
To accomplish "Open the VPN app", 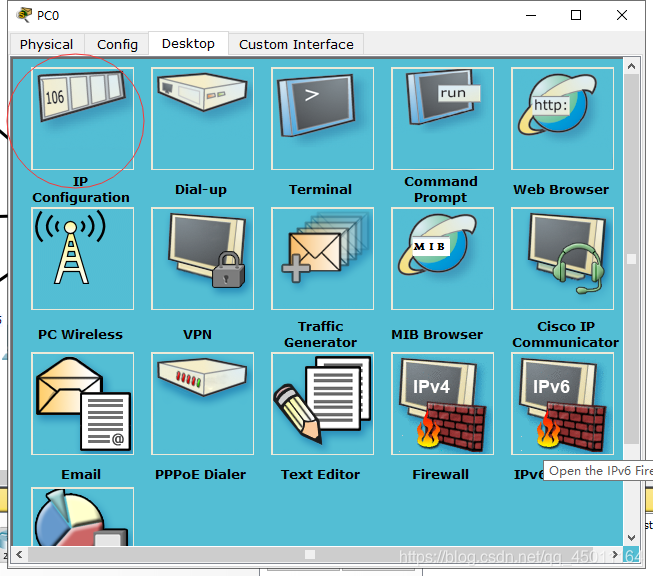I will point(202,259).
